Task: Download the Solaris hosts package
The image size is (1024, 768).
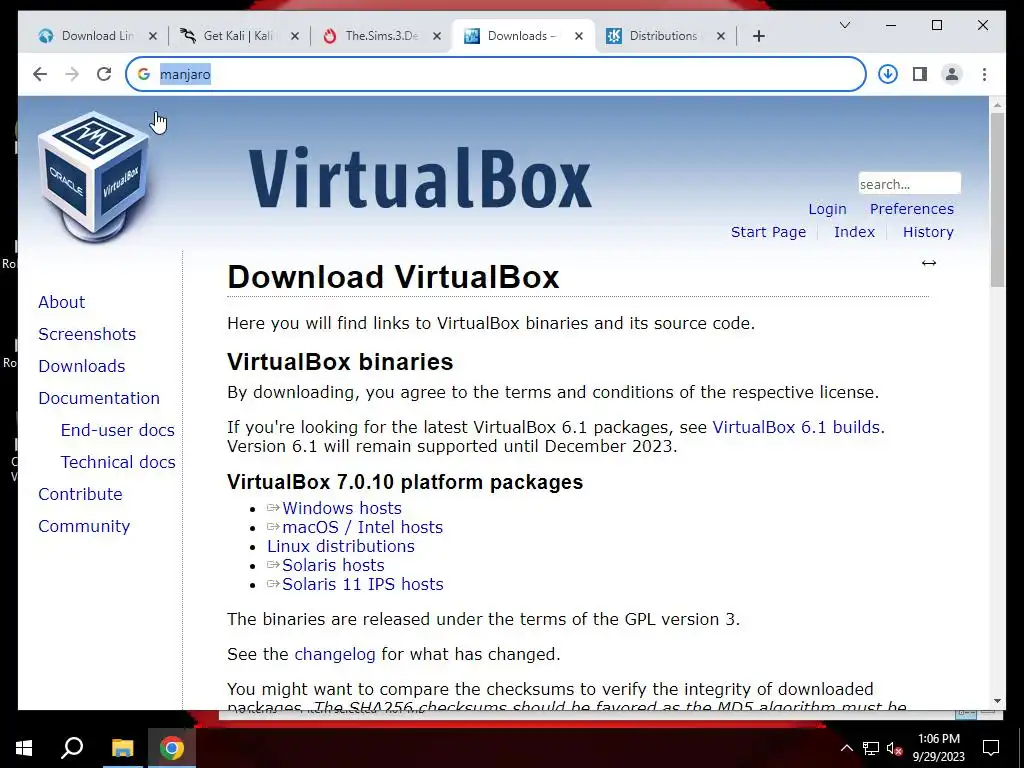Action: [333, 565]
